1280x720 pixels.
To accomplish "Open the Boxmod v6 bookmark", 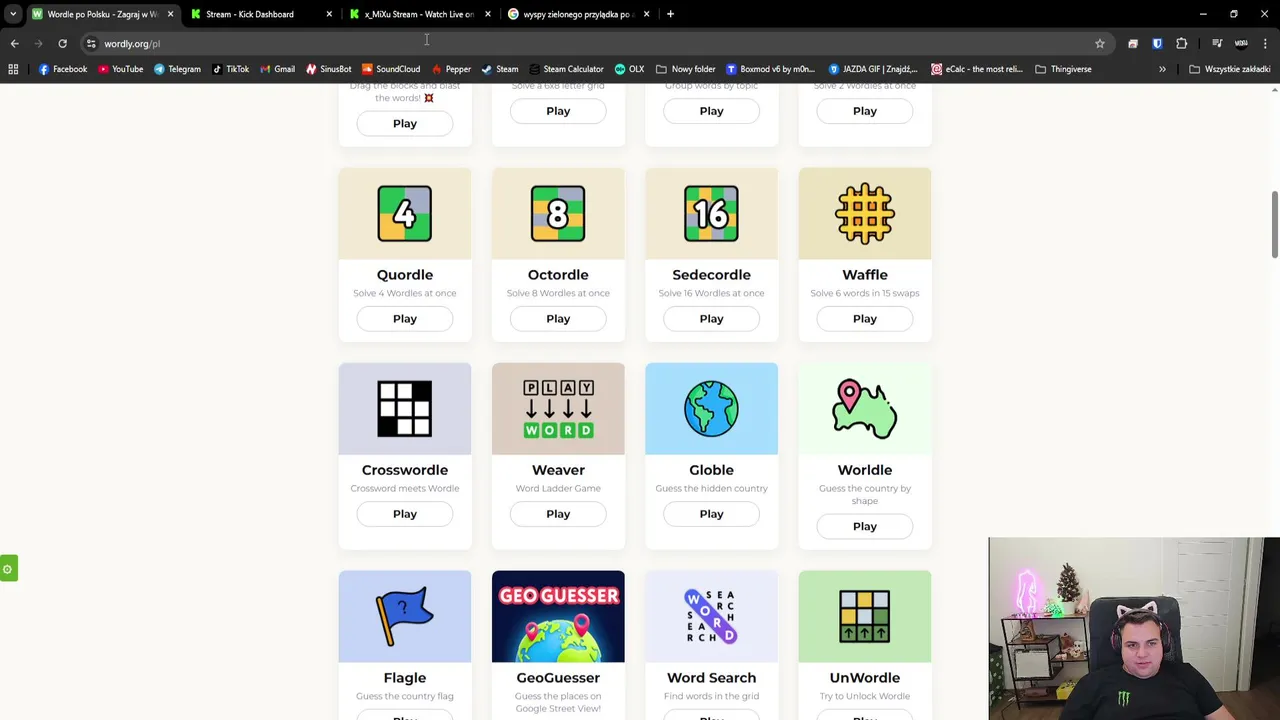I will [770, 69].
